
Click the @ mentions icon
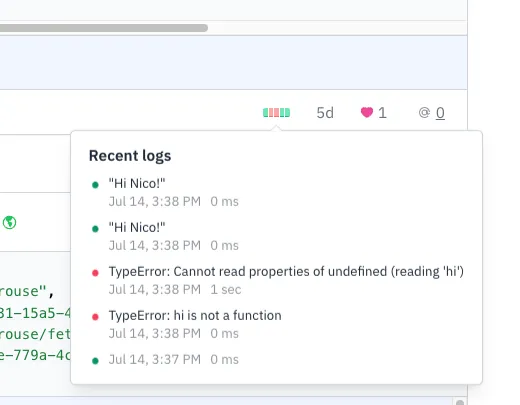tap(424, 113)
